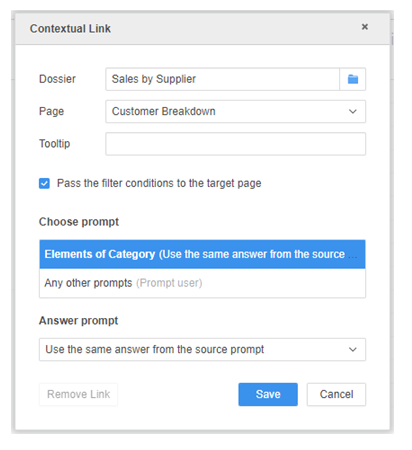Cancel the contextual link dialog

tap(336, 394)
